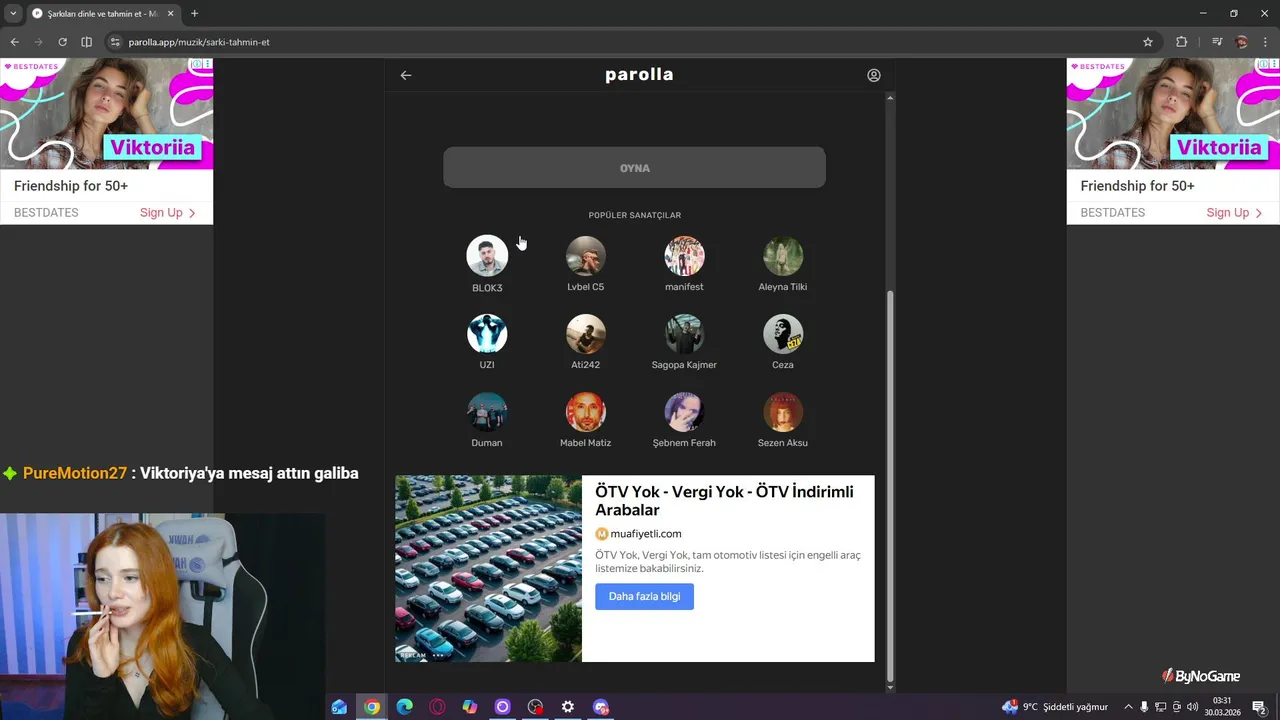Expand the system tray hidden icons chevron

click(x=1128, y=707)
